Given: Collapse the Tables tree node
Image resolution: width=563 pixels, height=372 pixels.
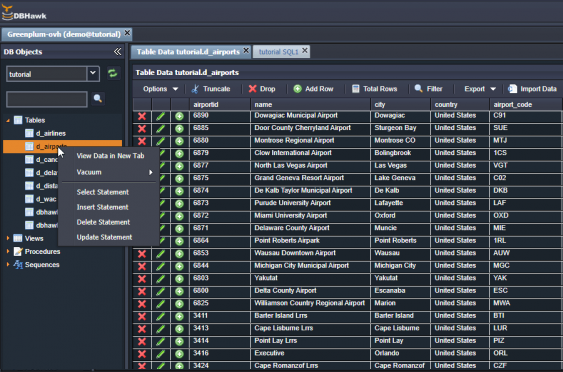Looking at the screenshot, I should tap(8, 121).
